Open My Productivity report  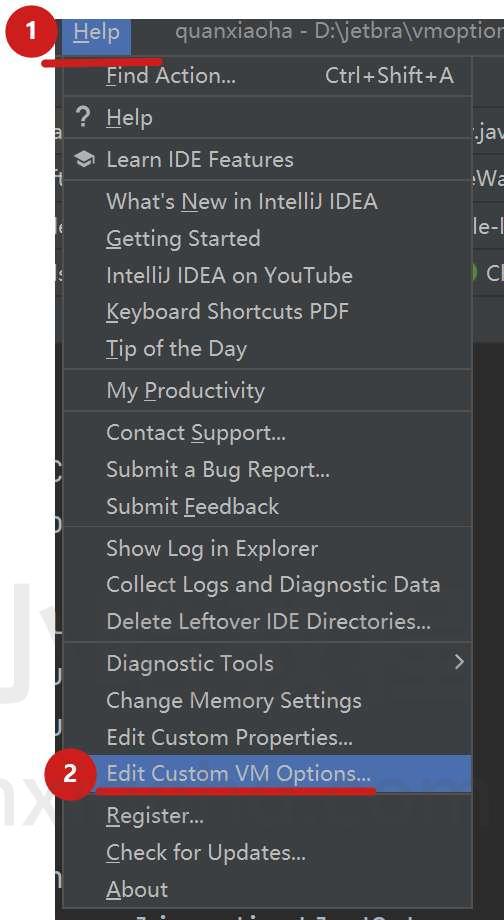[267, 390]
